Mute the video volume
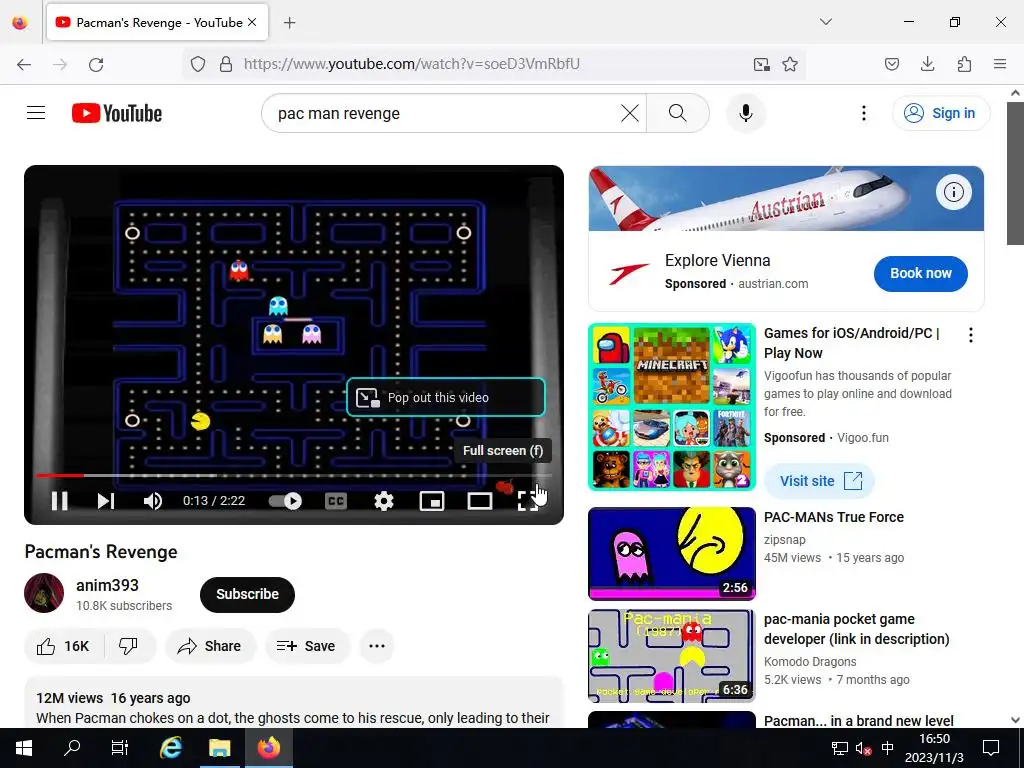Screen dimensions: 1024x768 152,501
